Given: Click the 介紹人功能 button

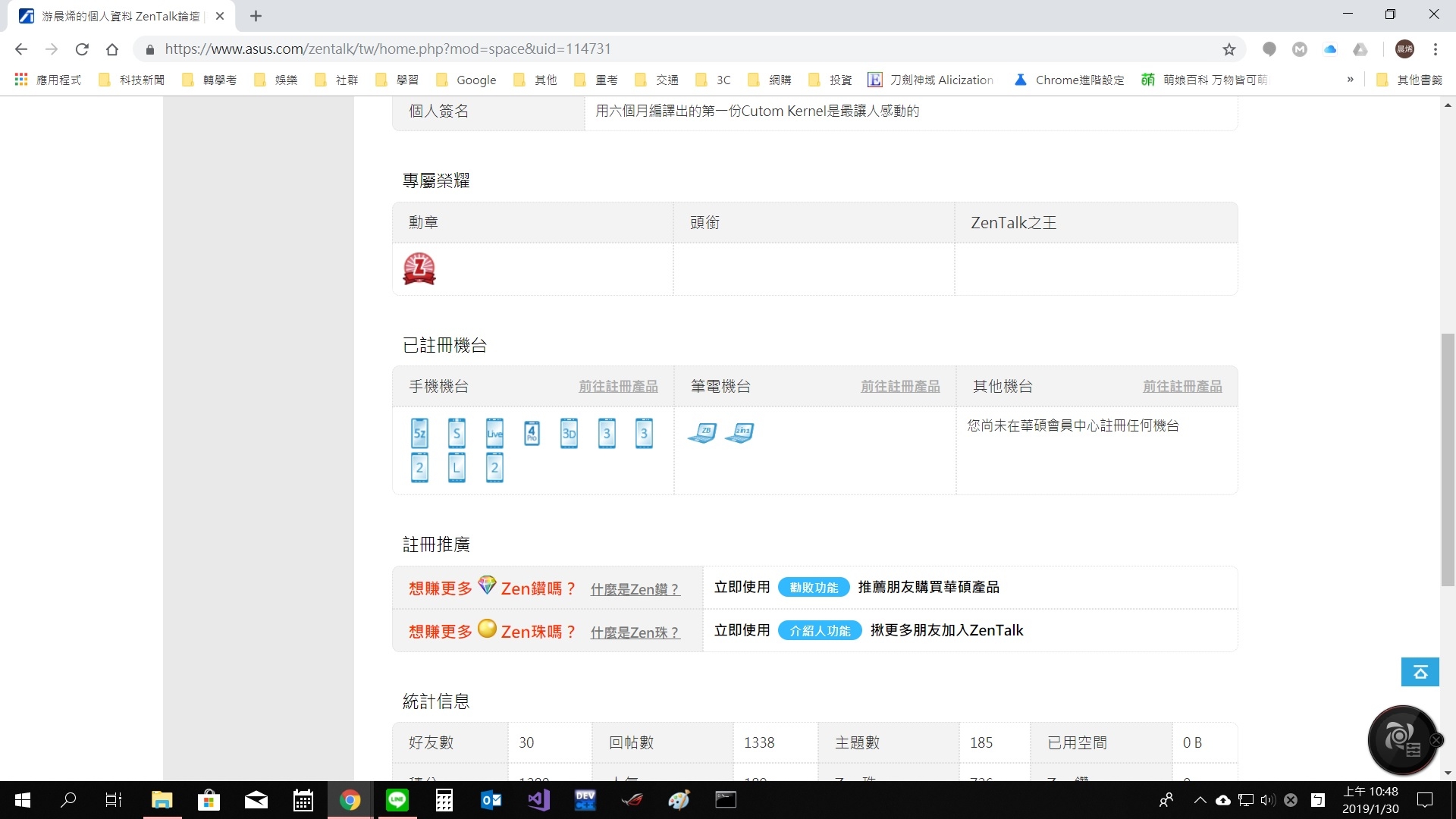Looking at the screenshot, I should (820, 631).
